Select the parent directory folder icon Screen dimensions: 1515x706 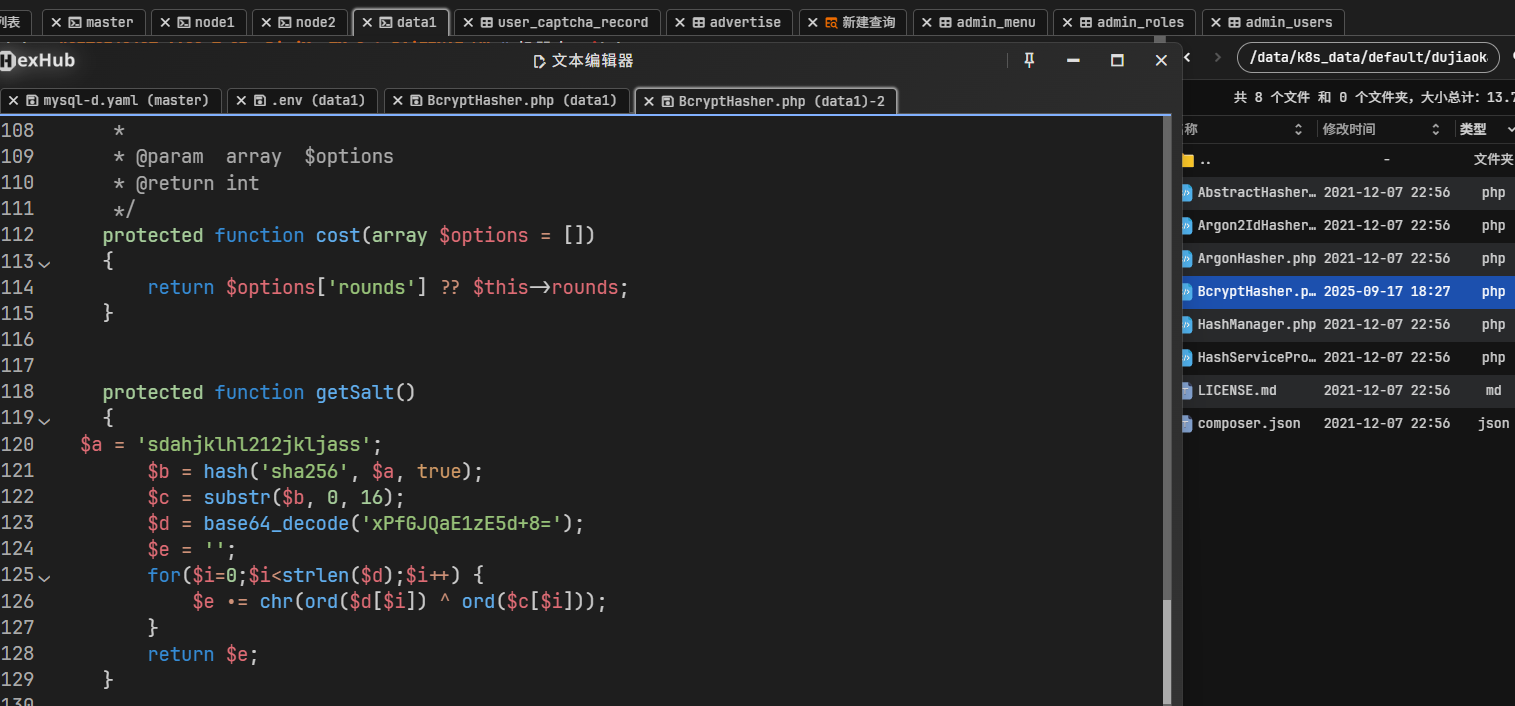[1188, 160]
